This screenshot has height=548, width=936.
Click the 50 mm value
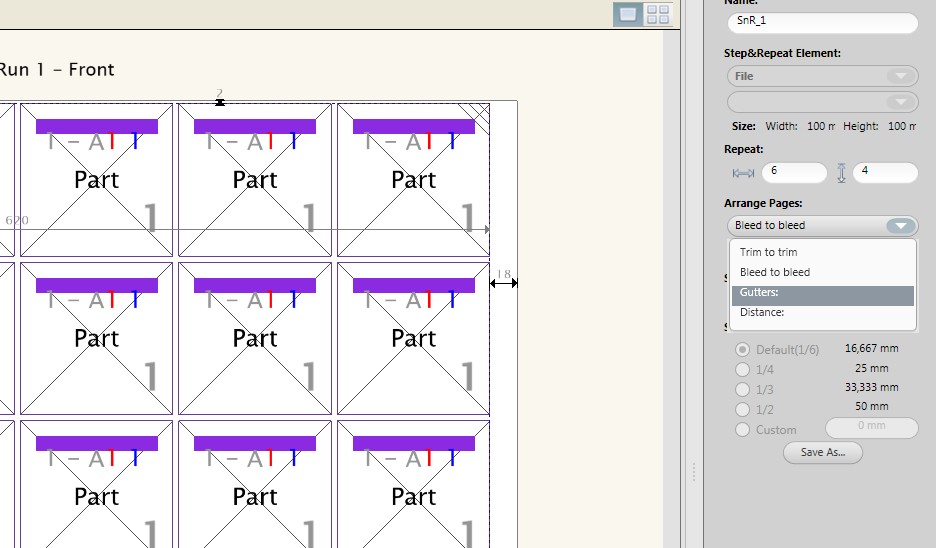click(x=872, y=407)
